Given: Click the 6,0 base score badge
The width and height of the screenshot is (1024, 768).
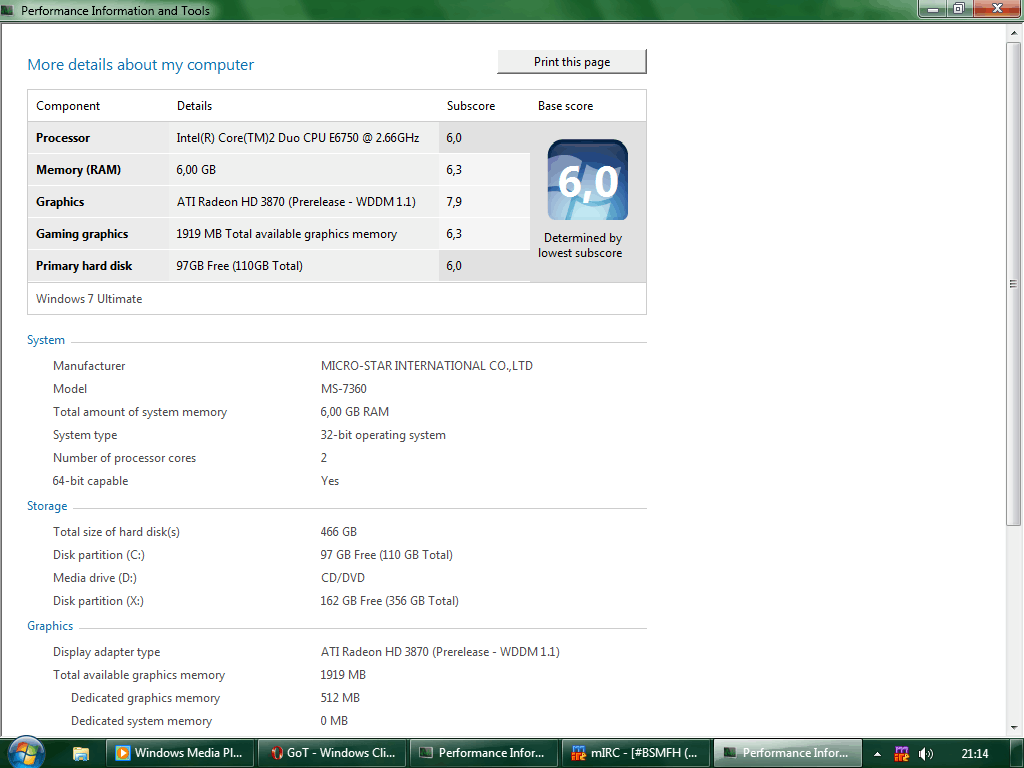Looking at the screenshot, I should (x=588, y=180).
